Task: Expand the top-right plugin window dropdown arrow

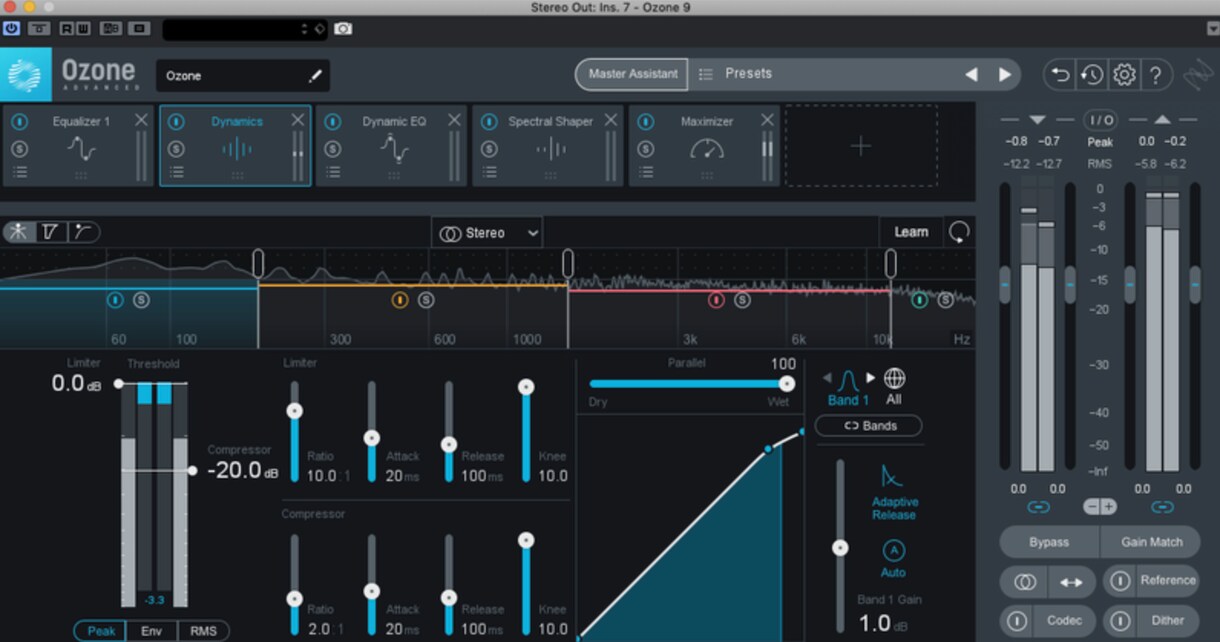Action: tap(1213, 29)
